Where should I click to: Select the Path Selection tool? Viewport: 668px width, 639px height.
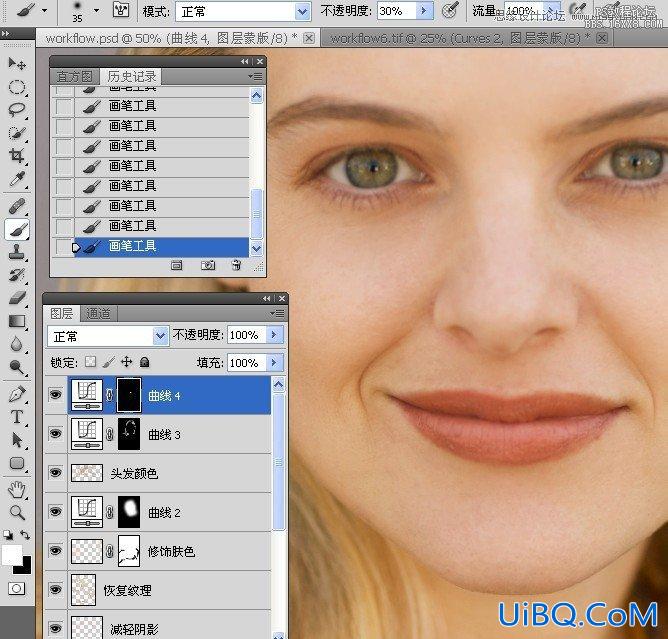[17, 440]
